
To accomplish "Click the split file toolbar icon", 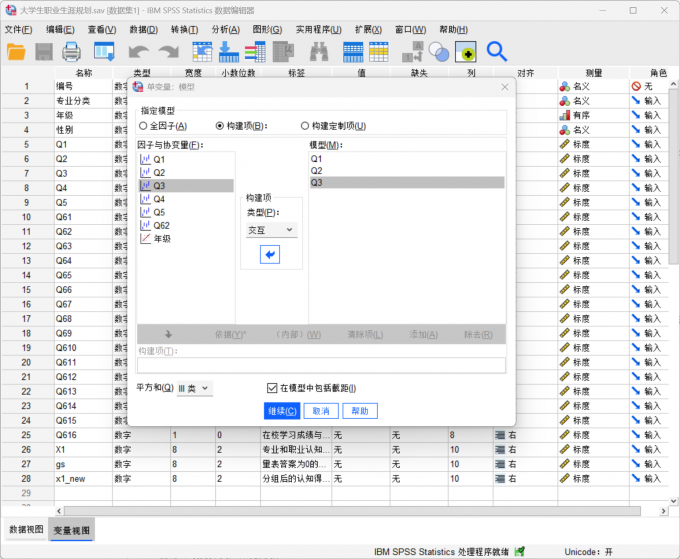I will (412, 52).
